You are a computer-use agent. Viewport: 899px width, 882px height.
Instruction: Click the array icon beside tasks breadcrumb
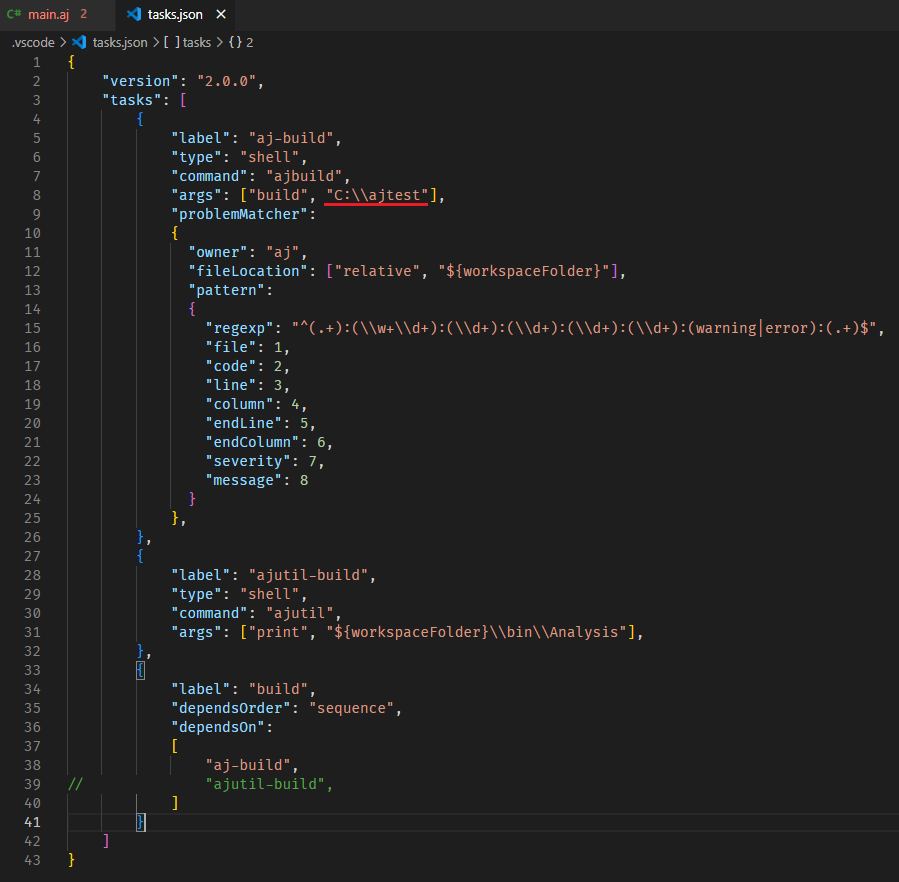169,42
